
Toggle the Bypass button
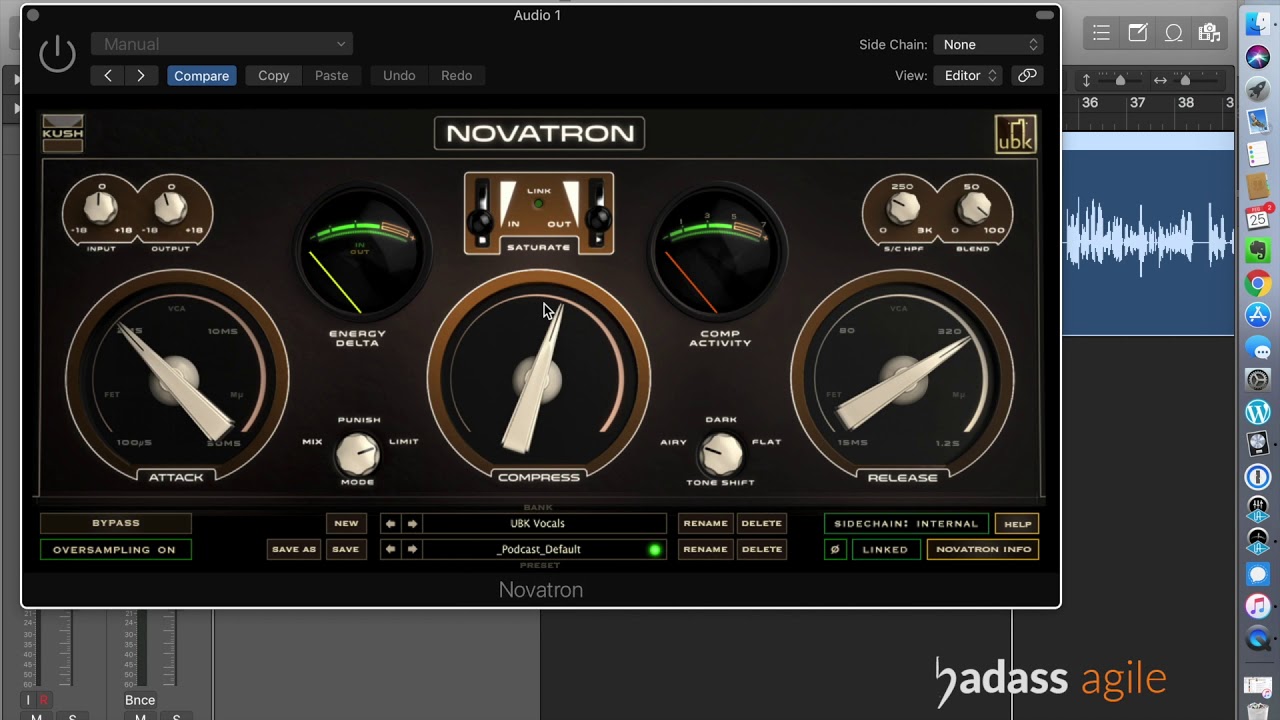click(116, 523)
